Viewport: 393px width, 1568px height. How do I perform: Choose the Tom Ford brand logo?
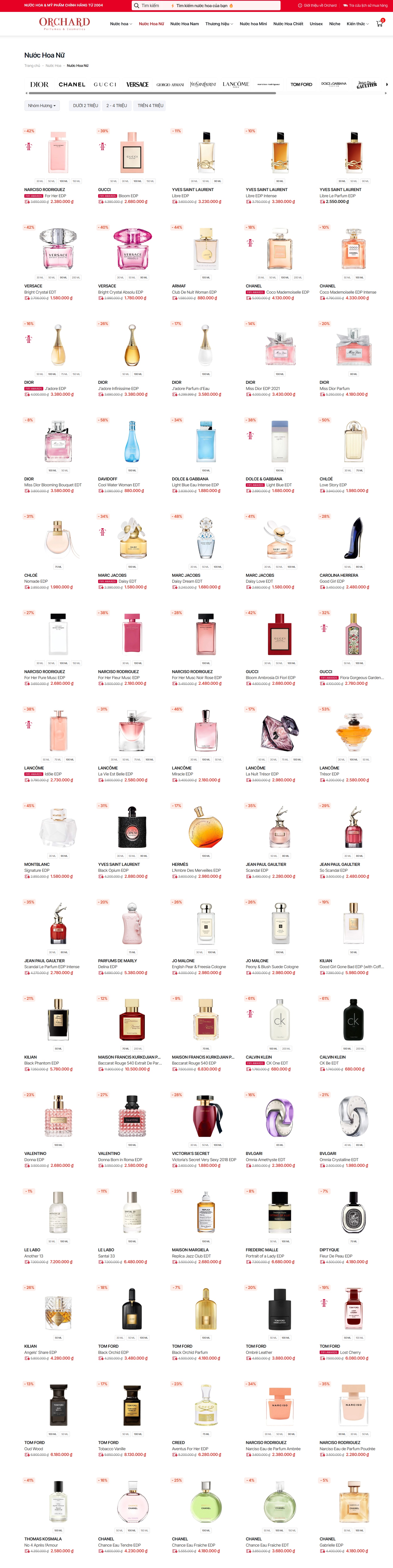point(301,85)
